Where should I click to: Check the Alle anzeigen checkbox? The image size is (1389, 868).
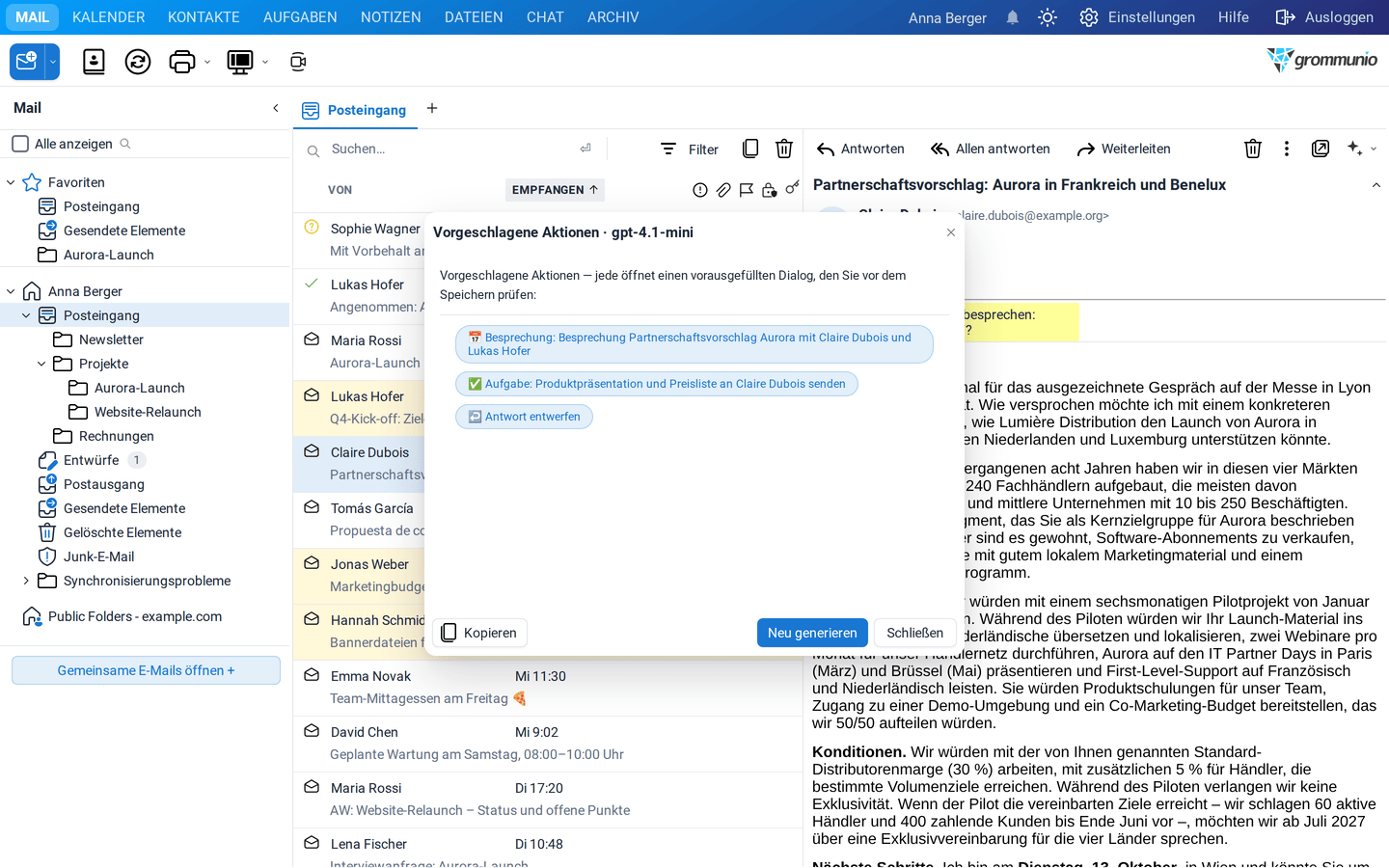point(20,144)
